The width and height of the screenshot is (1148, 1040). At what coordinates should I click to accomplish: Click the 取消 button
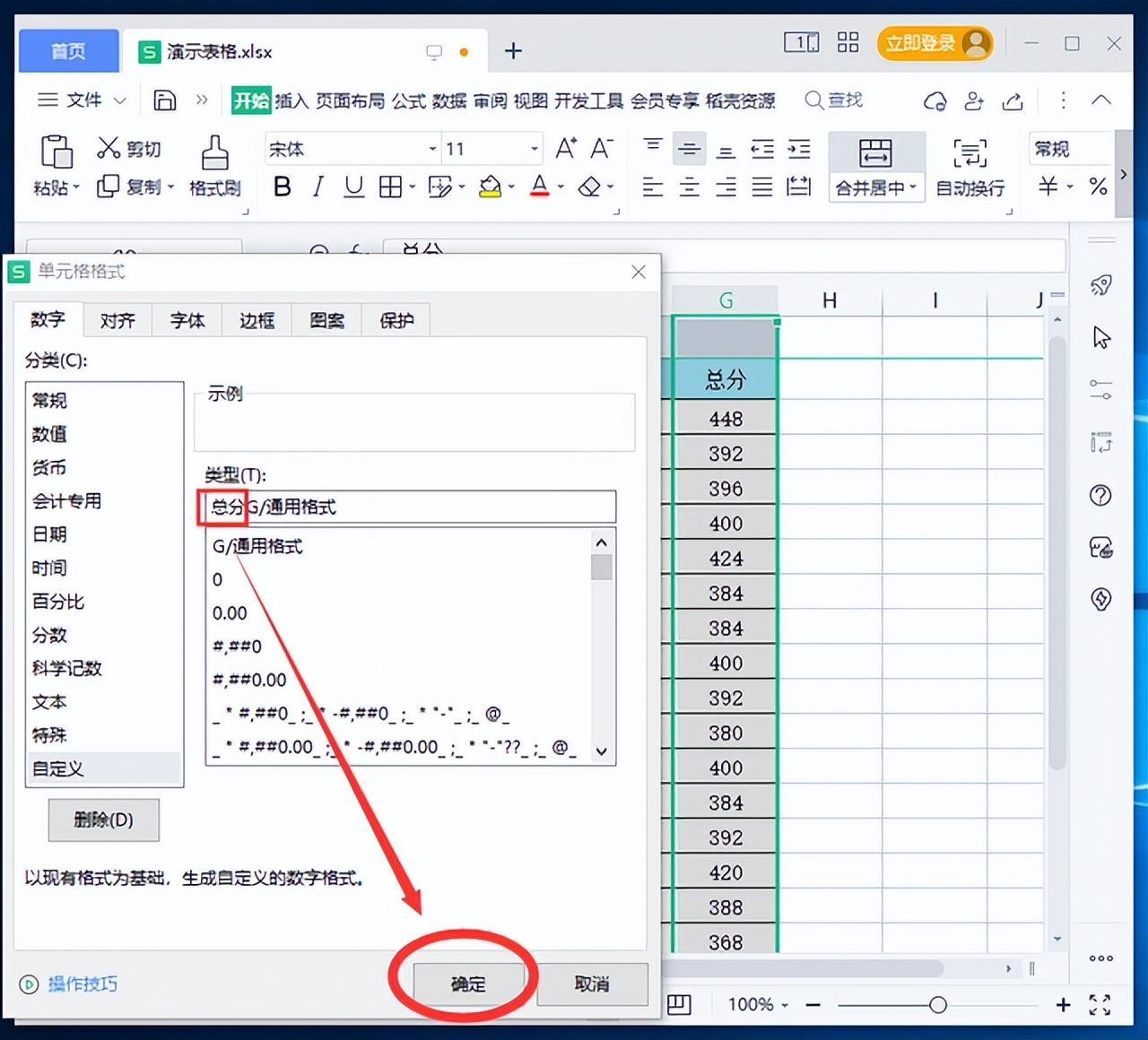[592, 984]
